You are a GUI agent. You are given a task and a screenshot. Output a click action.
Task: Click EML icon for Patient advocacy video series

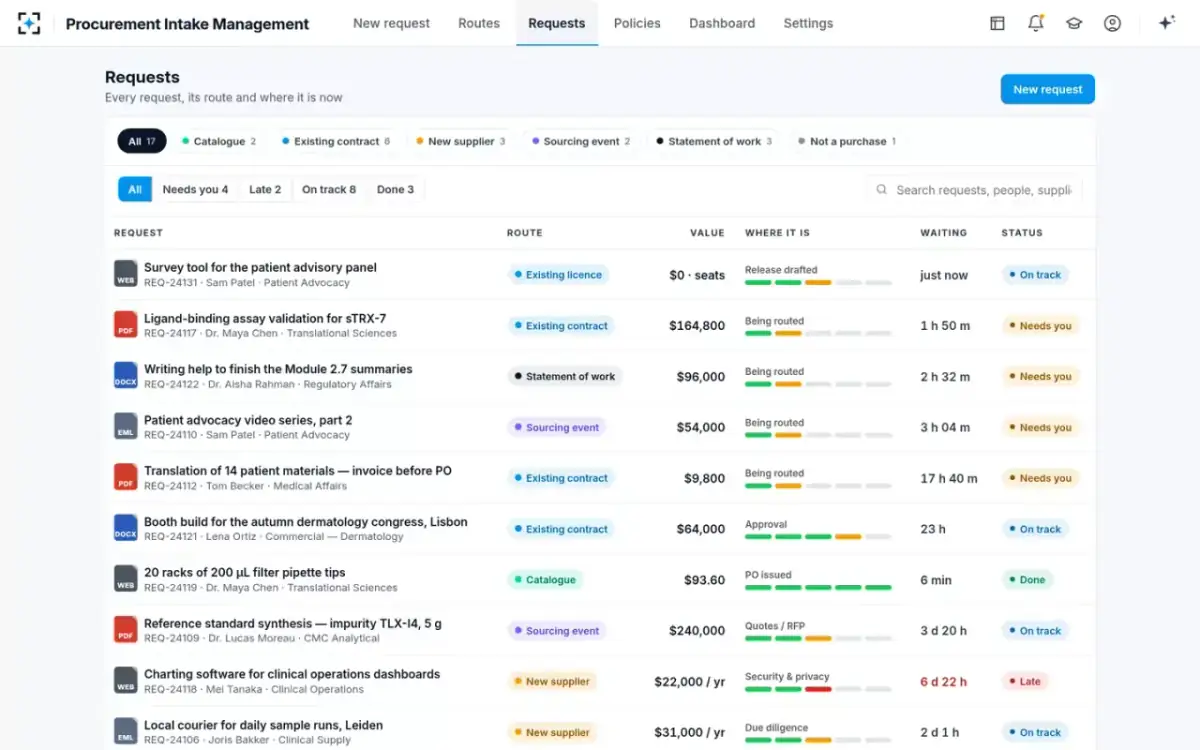click(125, 427)
